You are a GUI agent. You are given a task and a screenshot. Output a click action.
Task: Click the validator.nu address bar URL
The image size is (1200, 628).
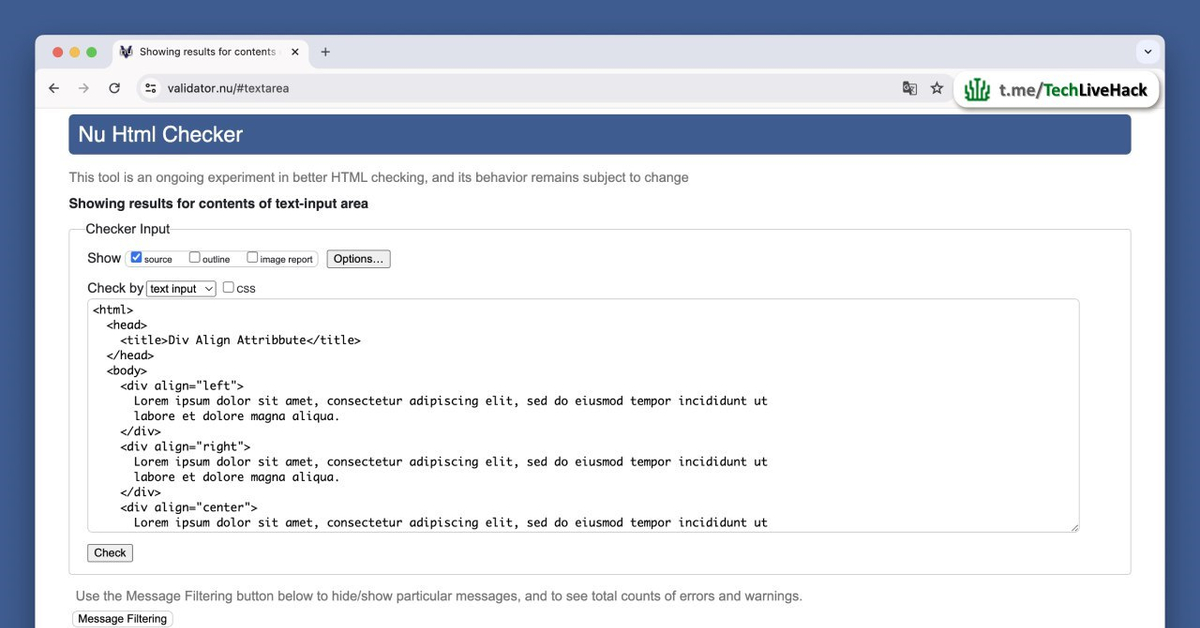point(228,88)
